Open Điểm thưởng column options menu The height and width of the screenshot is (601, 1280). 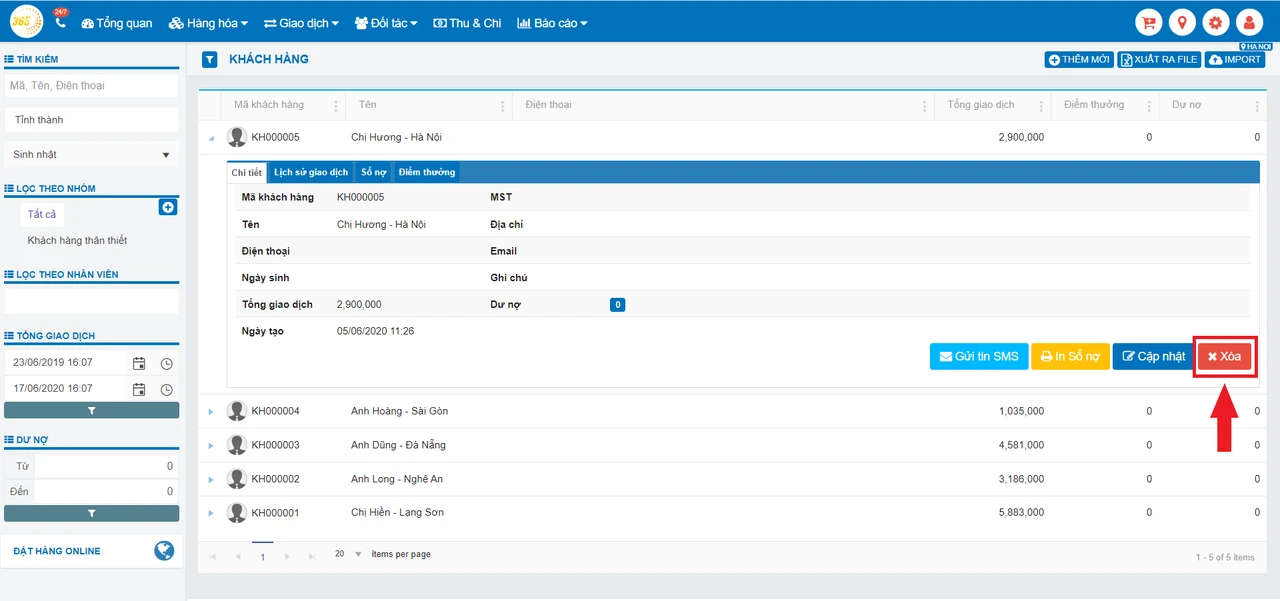[x=1150, y=105]
